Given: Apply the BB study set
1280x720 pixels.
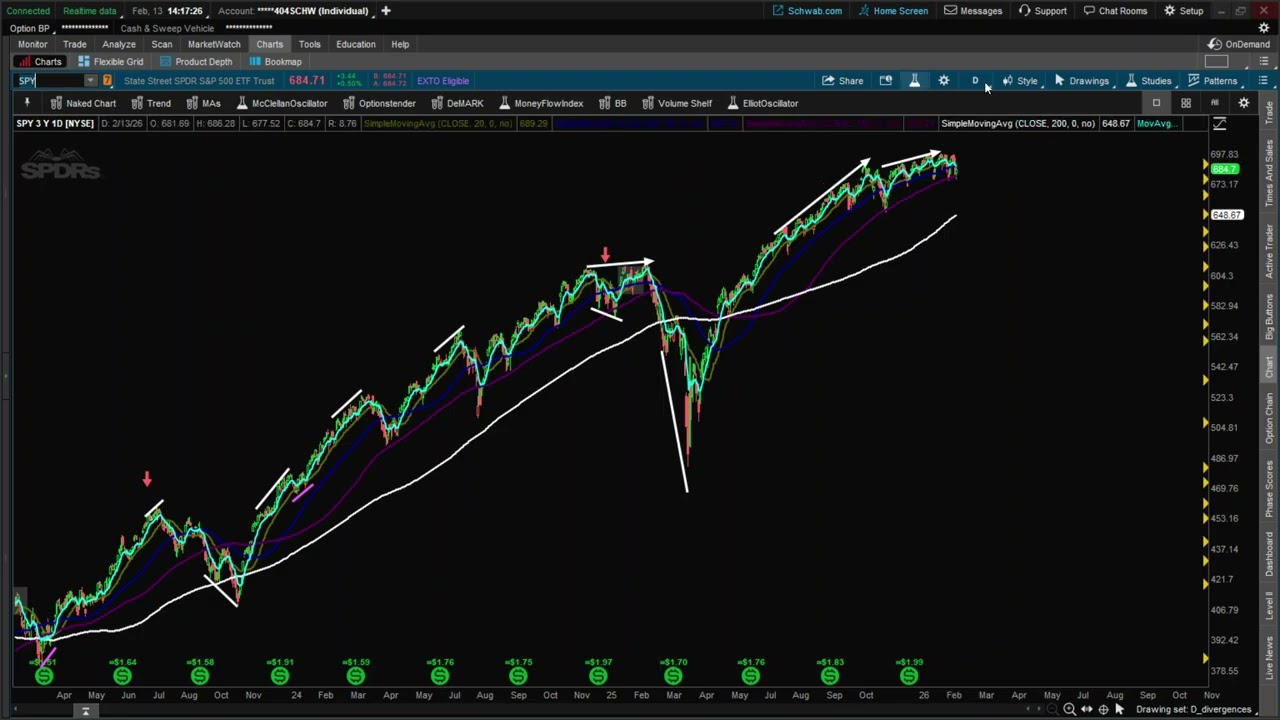Looking at the screenshot, I should (613, 103).
